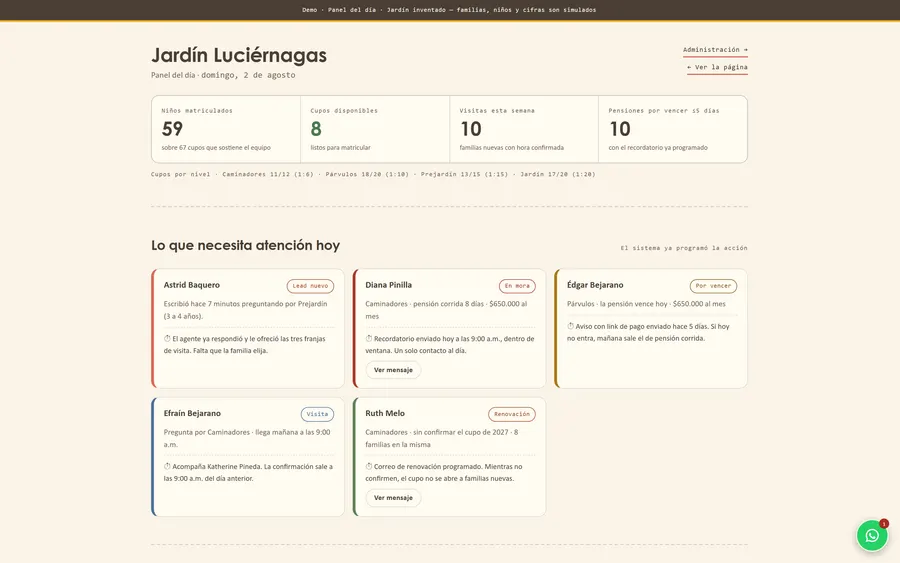Click clock icon in Édgar Bejarano card
Image resolution: width=900 pixels, height=563 pixels.
point(571,326)
